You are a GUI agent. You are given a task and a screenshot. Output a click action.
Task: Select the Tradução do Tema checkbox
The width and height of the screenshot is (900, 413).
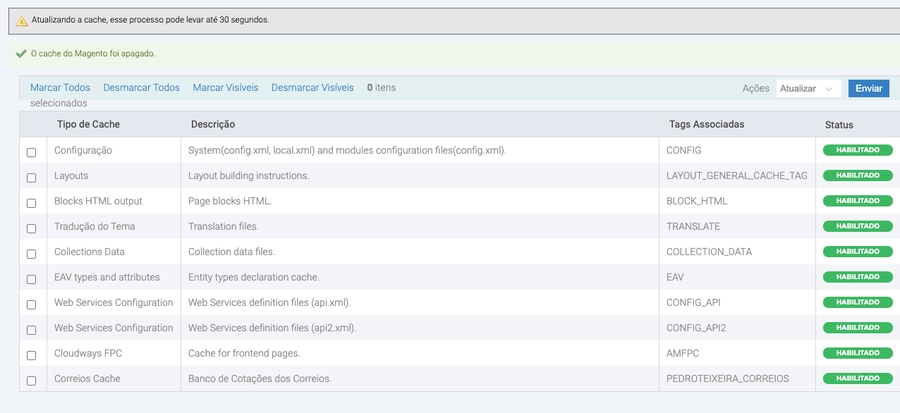pyautogui.click(x=31, y=227)
